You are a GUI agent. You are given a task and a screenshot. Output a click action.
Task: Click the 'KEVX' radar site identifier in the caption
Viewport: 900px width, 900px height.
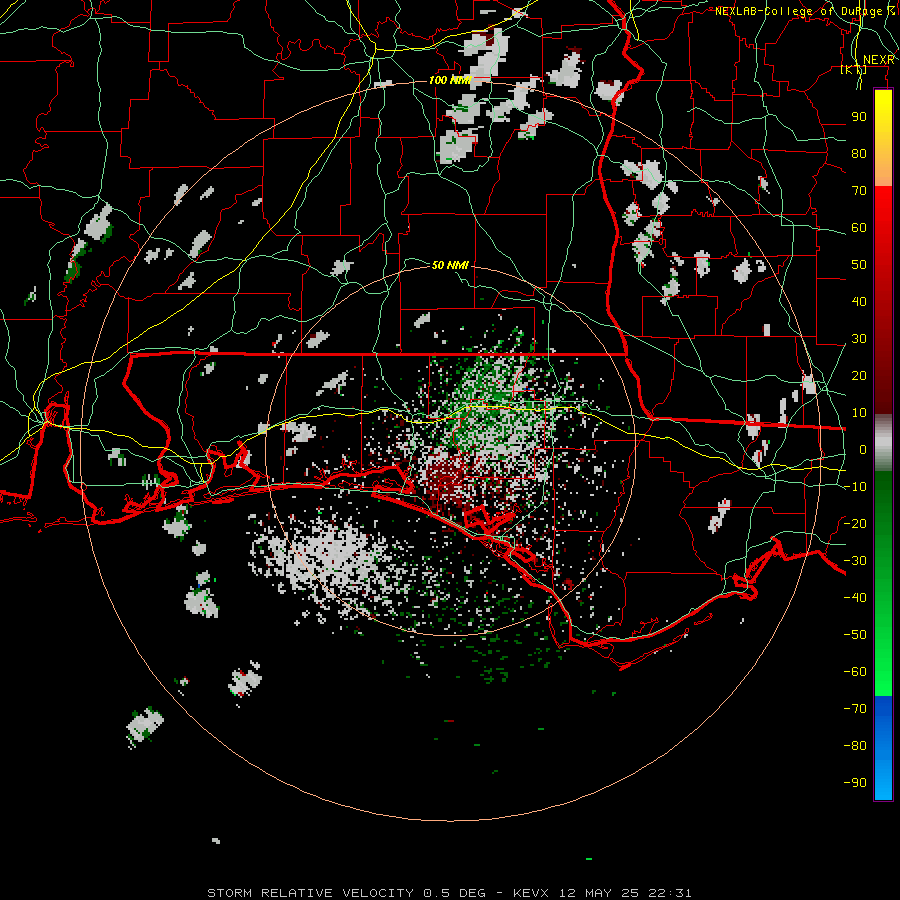click(531, 893)
